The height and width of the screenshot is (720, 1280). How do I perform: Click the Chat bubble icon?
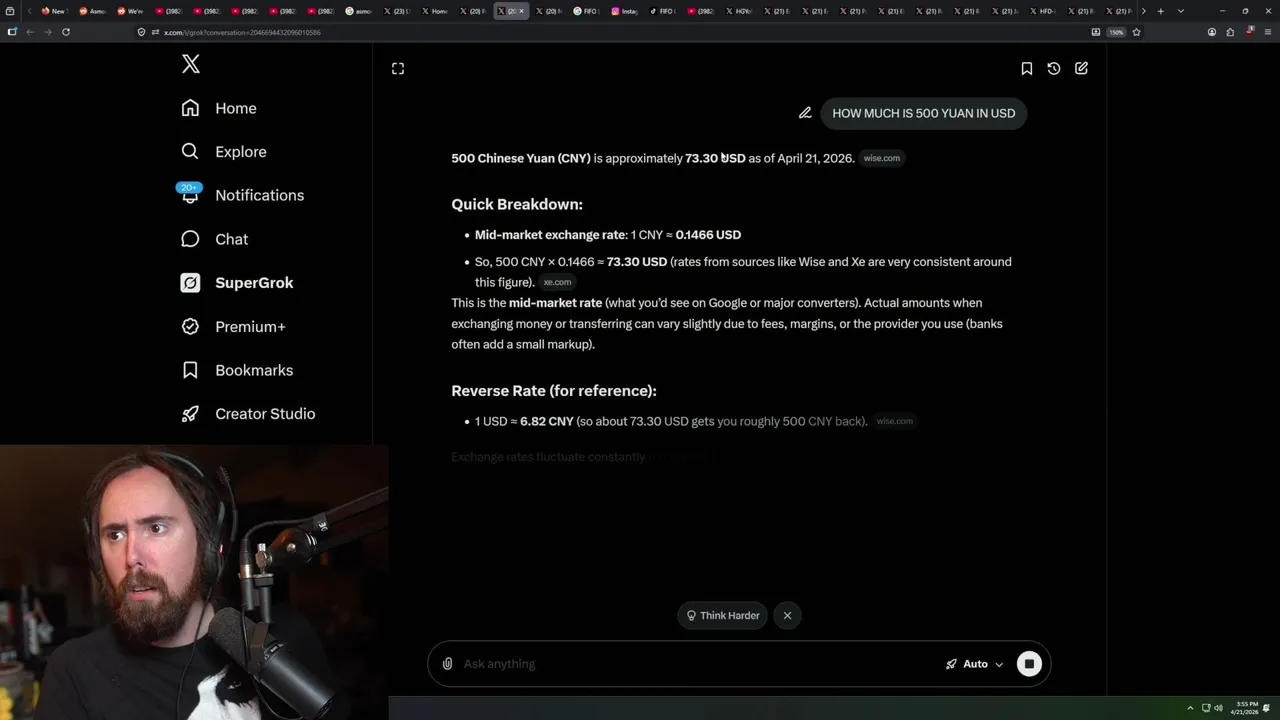pyautogui.click(x=190, y=239)
